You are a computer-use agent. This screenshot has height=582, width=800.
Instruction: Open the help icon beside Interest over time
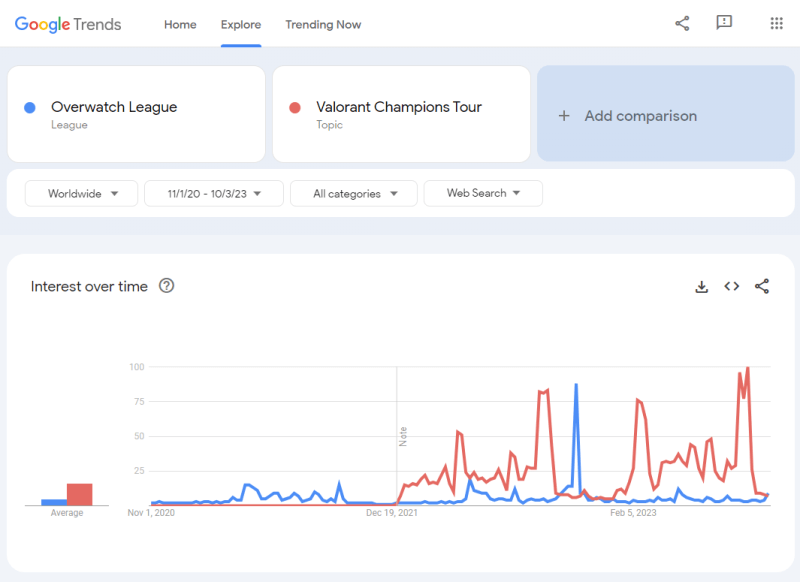[166, 286]
